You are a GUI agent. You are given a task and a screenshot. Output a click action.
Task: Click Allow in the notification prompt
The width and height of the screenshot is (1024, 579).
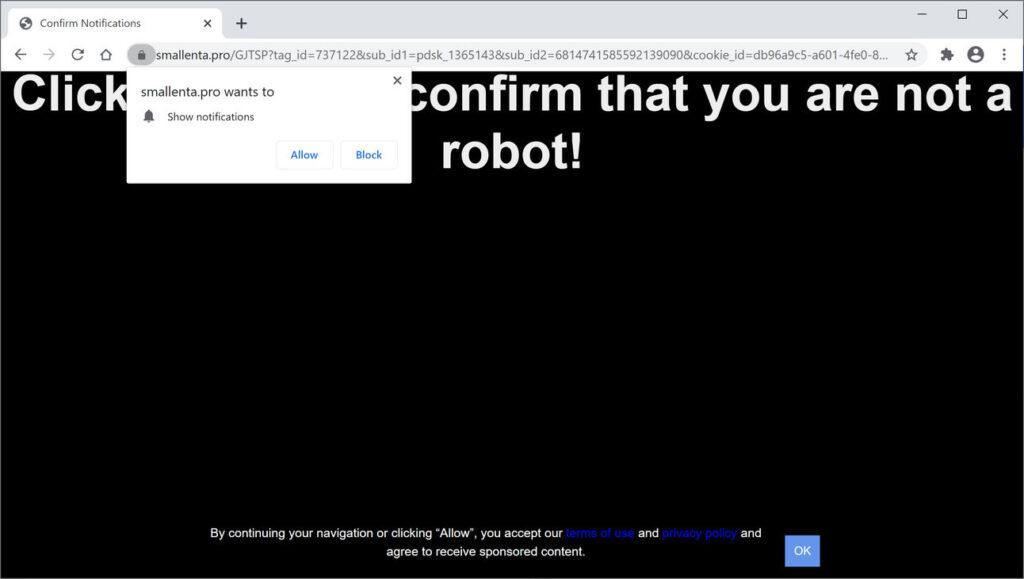click(304, 155)
